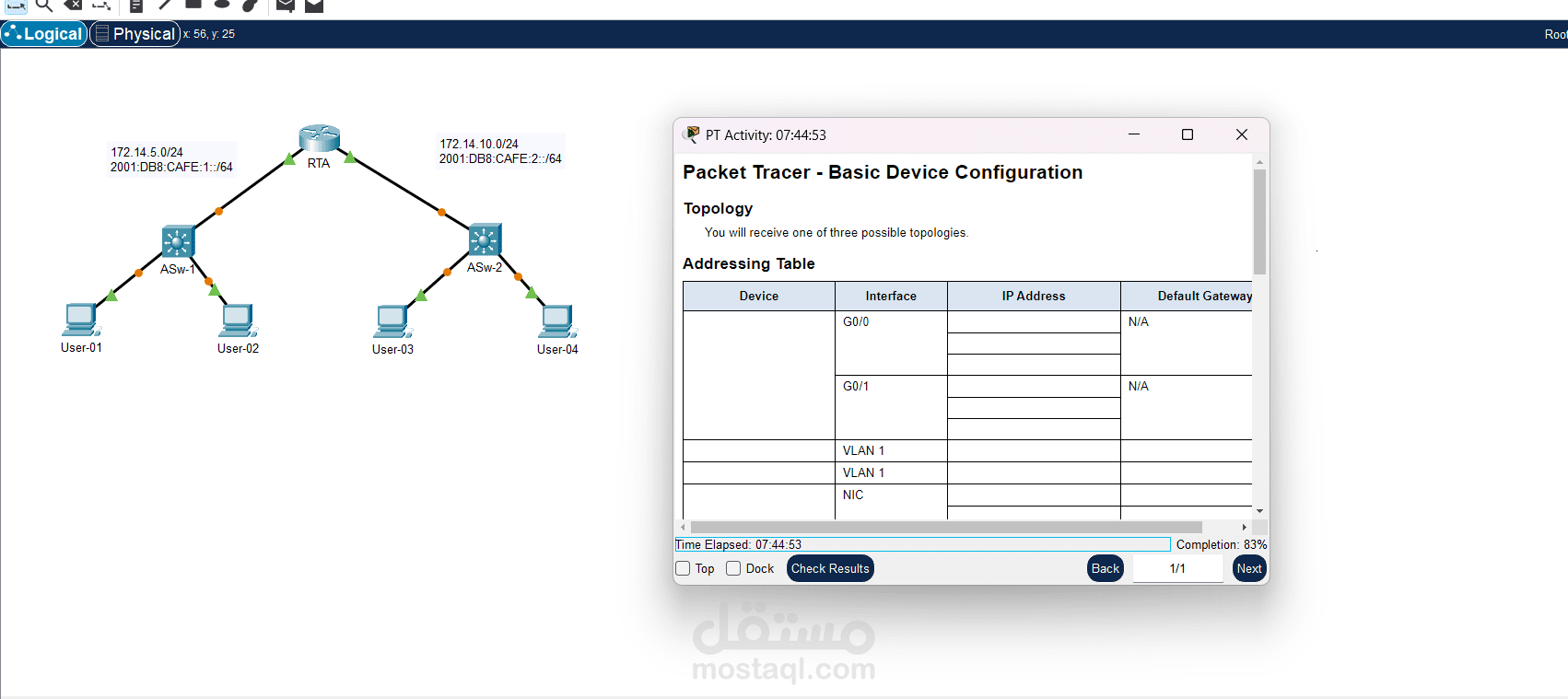The height and width of the screenshot is (699, 1568).
Task: Click the RTA router icon
Action: 320,138
